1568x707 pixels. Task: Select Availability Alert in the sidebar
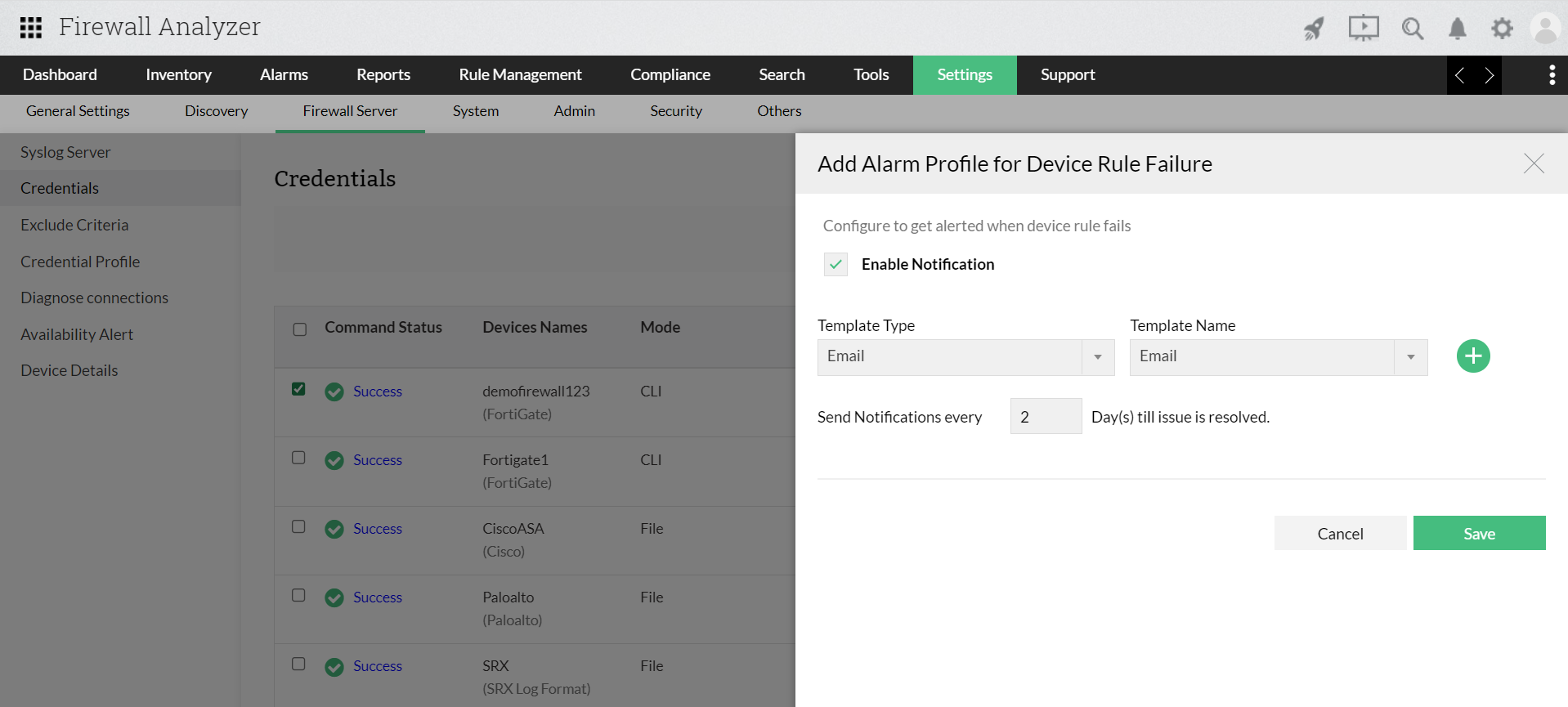tap(77, 334)
